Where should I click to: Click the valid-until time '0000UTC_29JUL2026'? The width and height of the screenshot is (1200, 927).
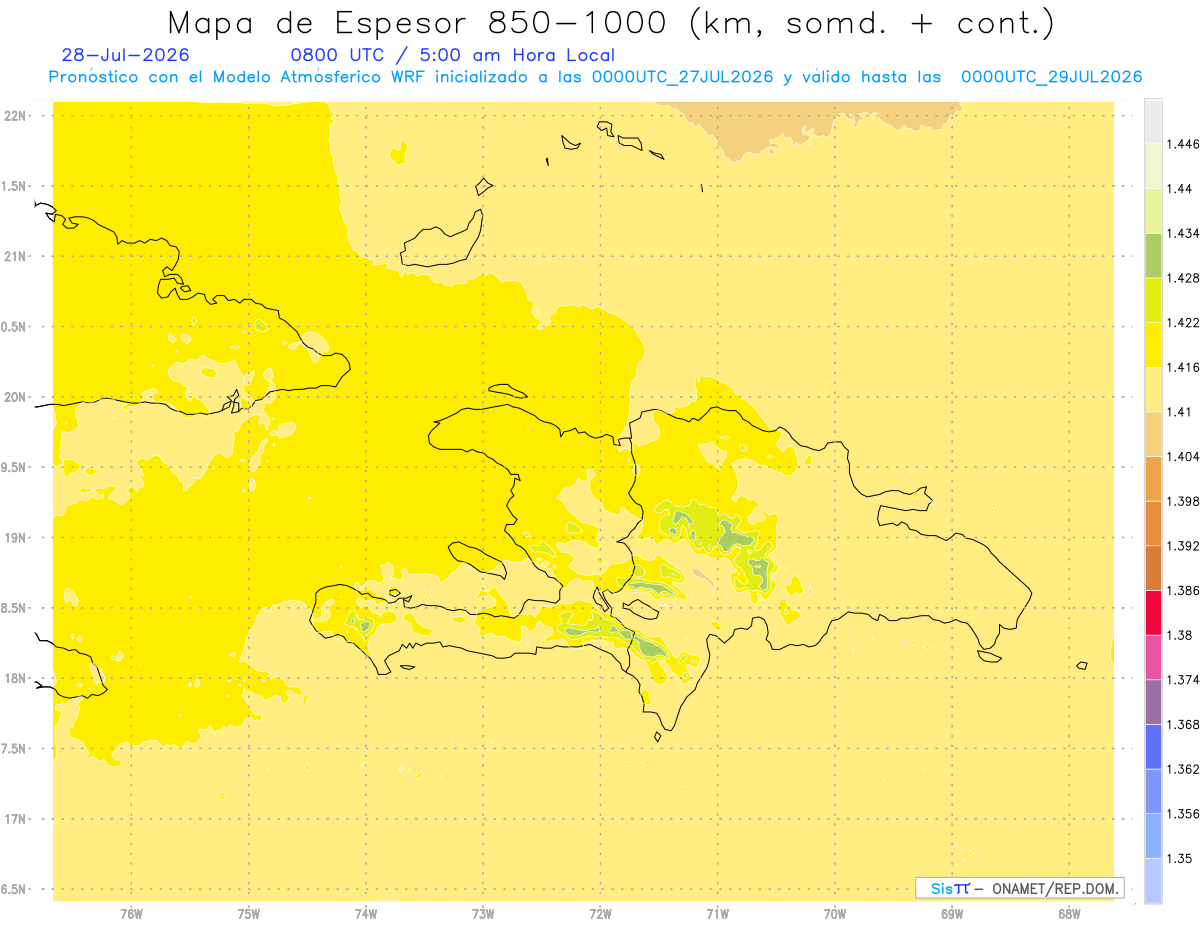coord(1051,77)
